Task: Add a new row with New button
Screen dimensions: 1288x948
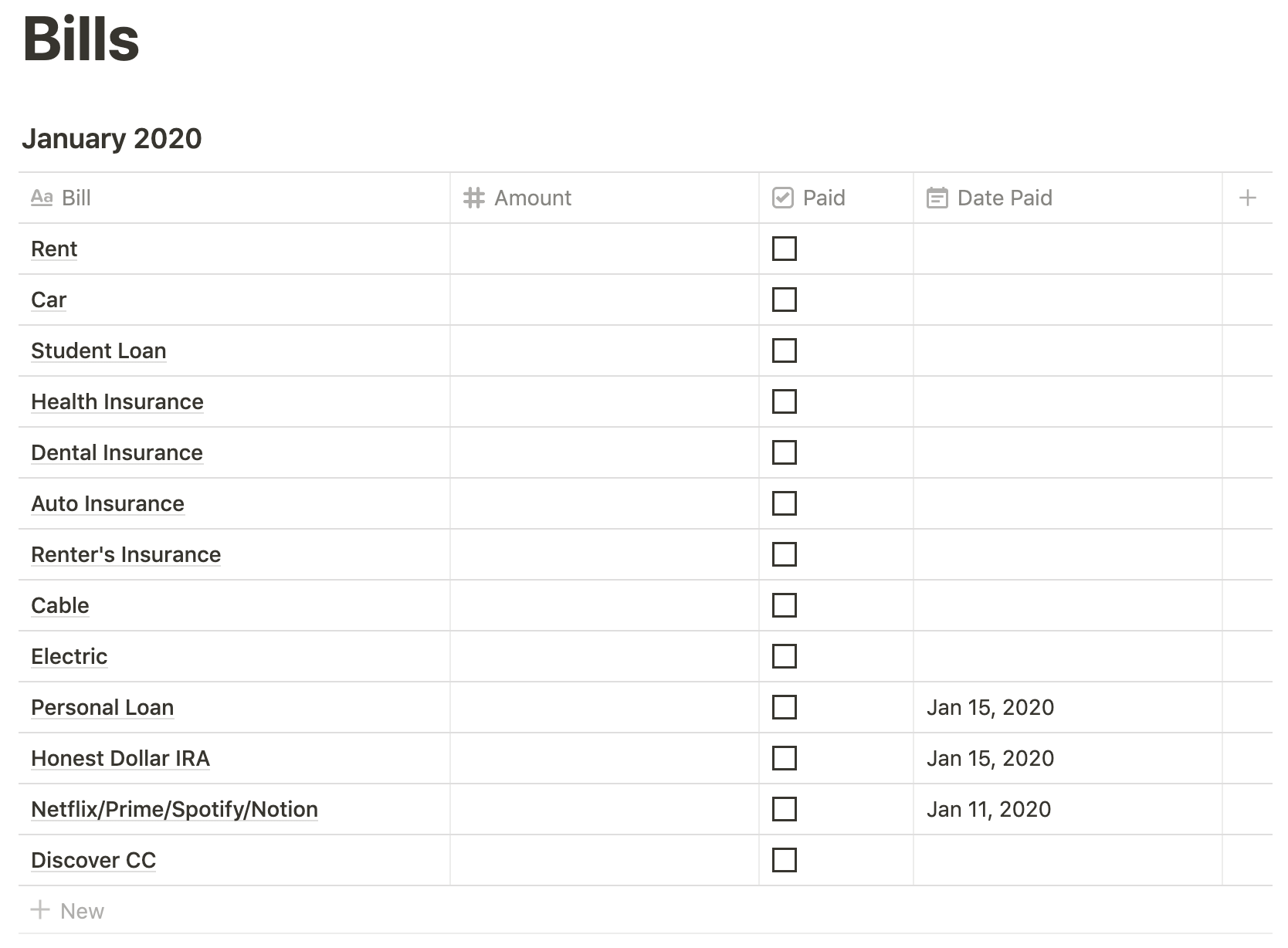Action: (x=68, y=911)
